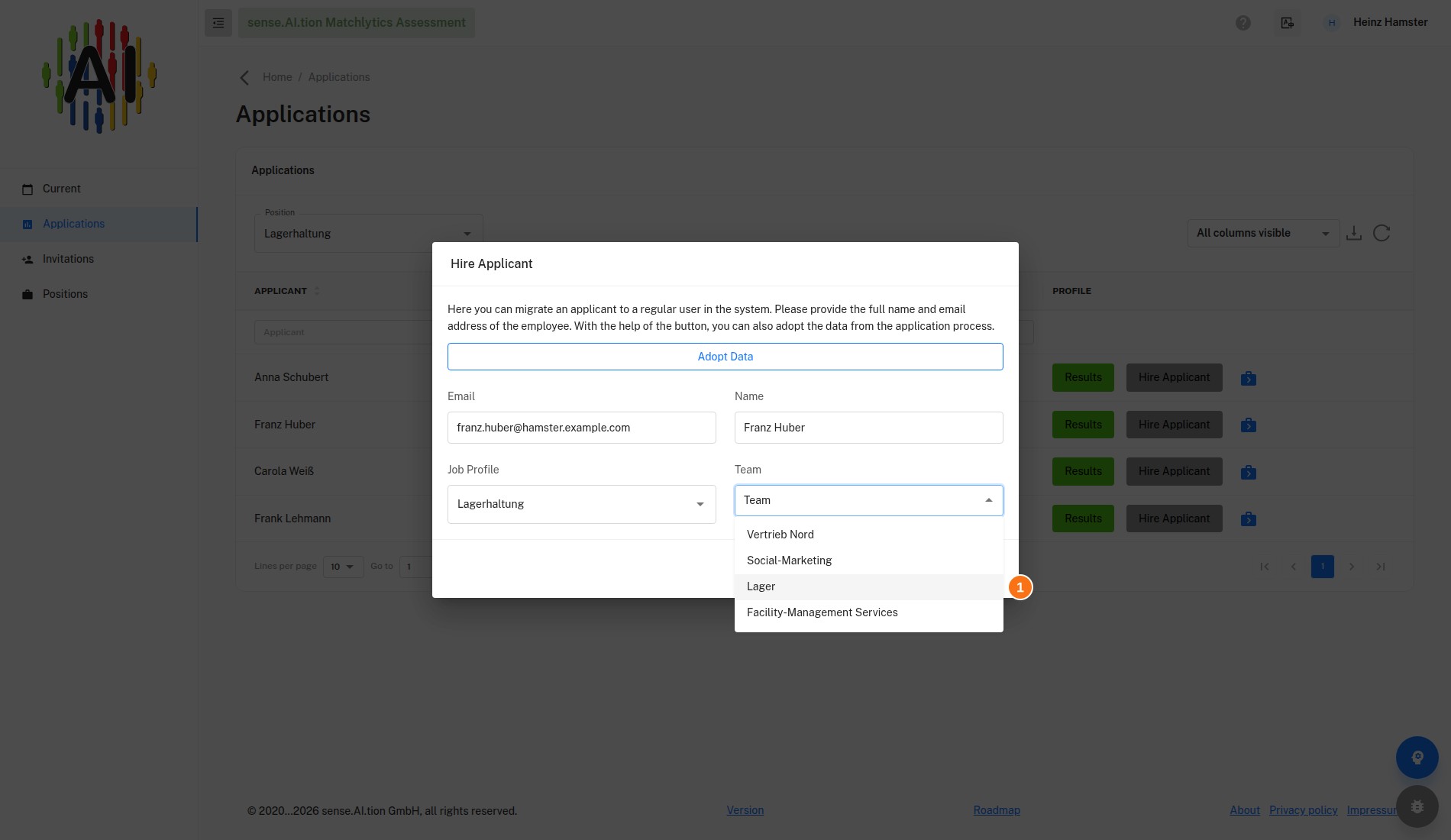The height and width of the screenshot is (840, 1451).
Task: Jump to last page of table
Action: (x=1381, y=567)
